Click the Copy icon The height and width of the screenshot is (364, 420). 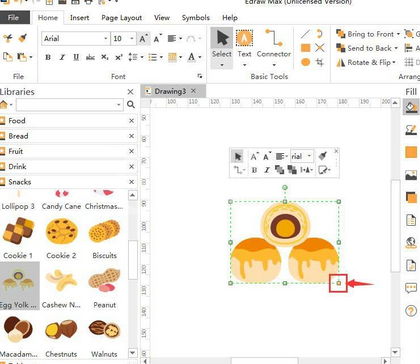7,57
